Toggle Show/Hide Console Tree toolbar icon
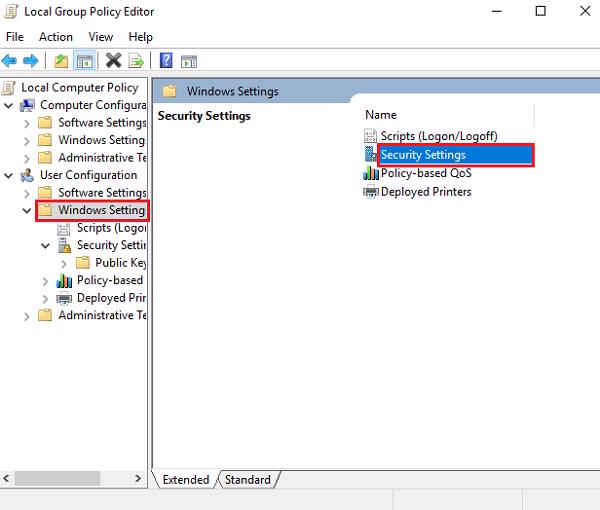Viewport: 600px width, 510px height. tap(82, 61)
